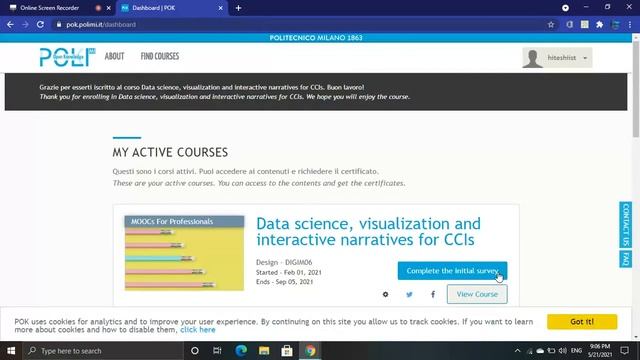The image size is (640, 360).
Task: Open the FIND COURSES menu item
Action: [160, 56]
